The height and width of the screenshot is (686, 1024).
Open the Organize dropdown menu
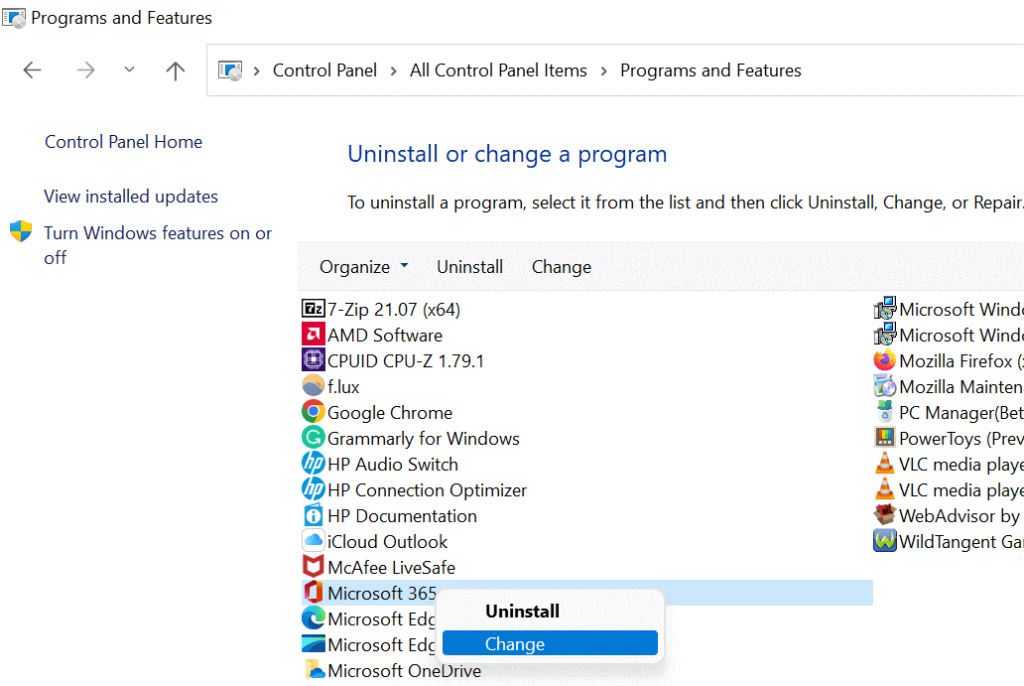pyautogui.click(x=364, y=267)
